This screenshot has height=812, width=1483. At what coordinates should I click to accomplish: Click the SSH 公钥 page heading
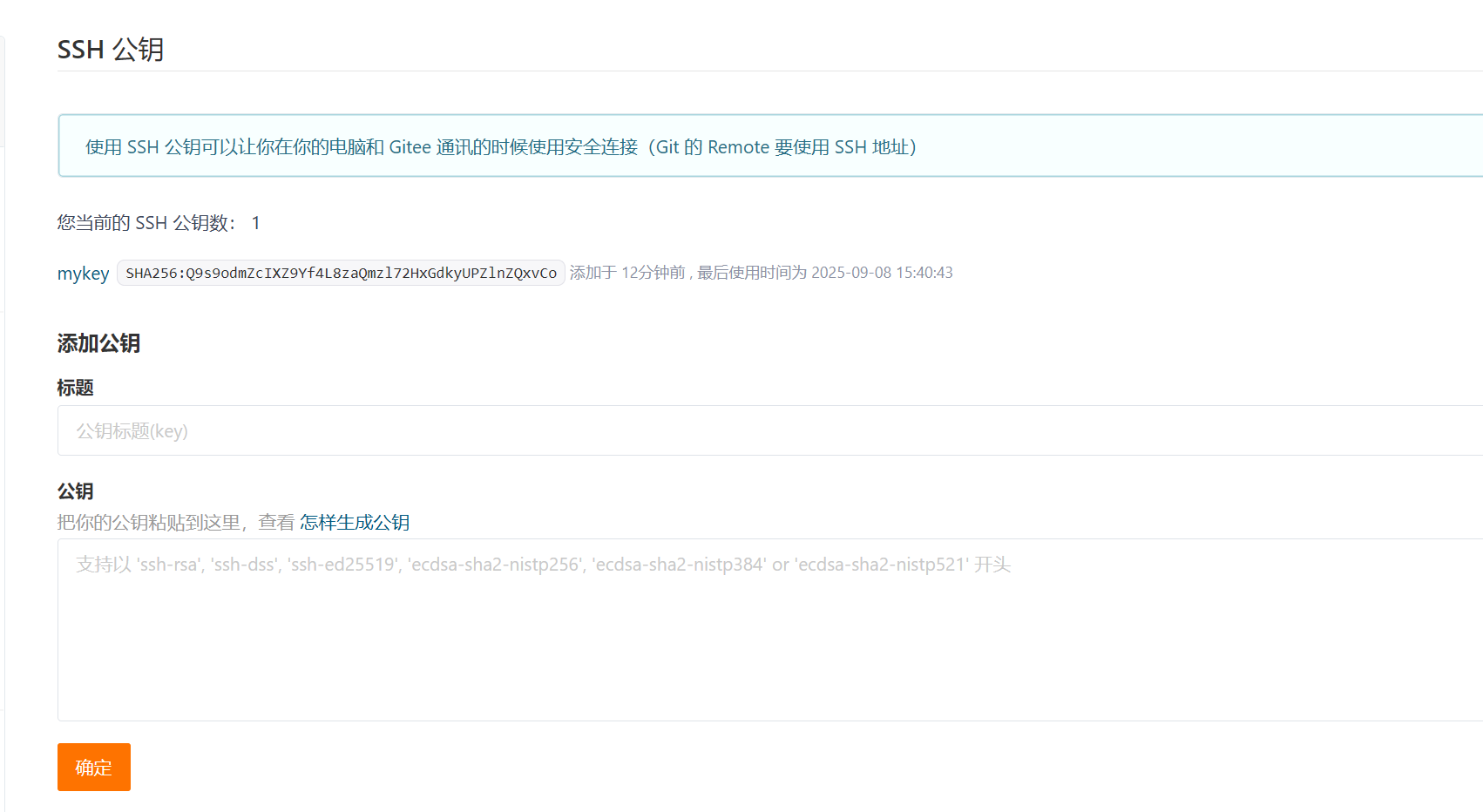point(111,50)
